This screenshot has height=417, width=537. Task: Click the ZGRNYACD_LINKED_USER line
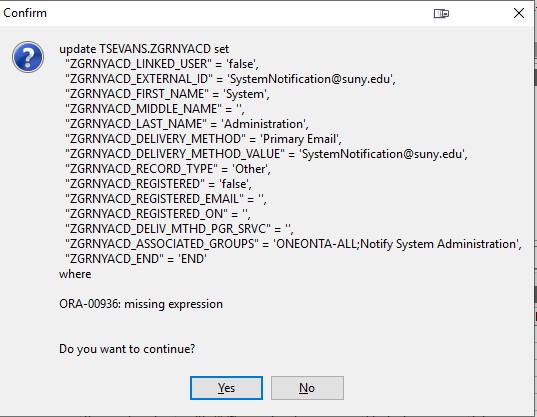coord(162,64)
